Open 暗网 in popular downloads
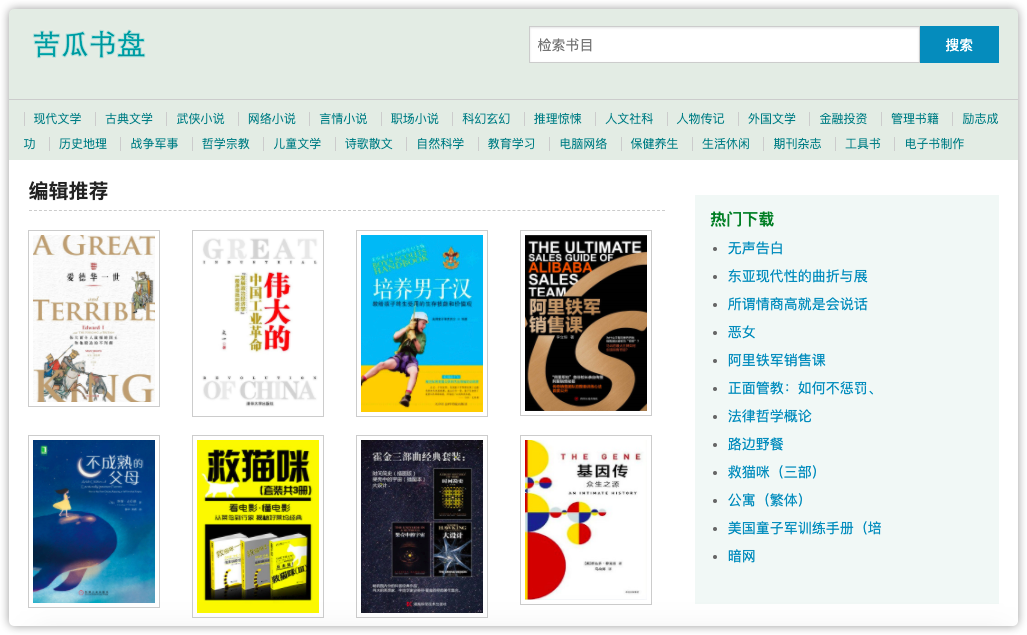The width and height of the screenshot is (1027, 635). [x=741, y=556]
